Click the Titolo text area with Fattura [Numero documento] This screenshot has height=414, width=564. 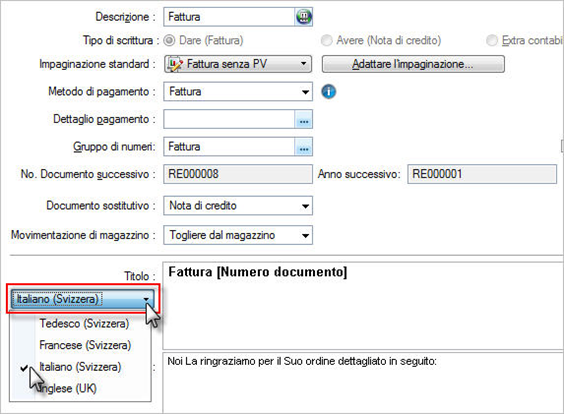363,306
